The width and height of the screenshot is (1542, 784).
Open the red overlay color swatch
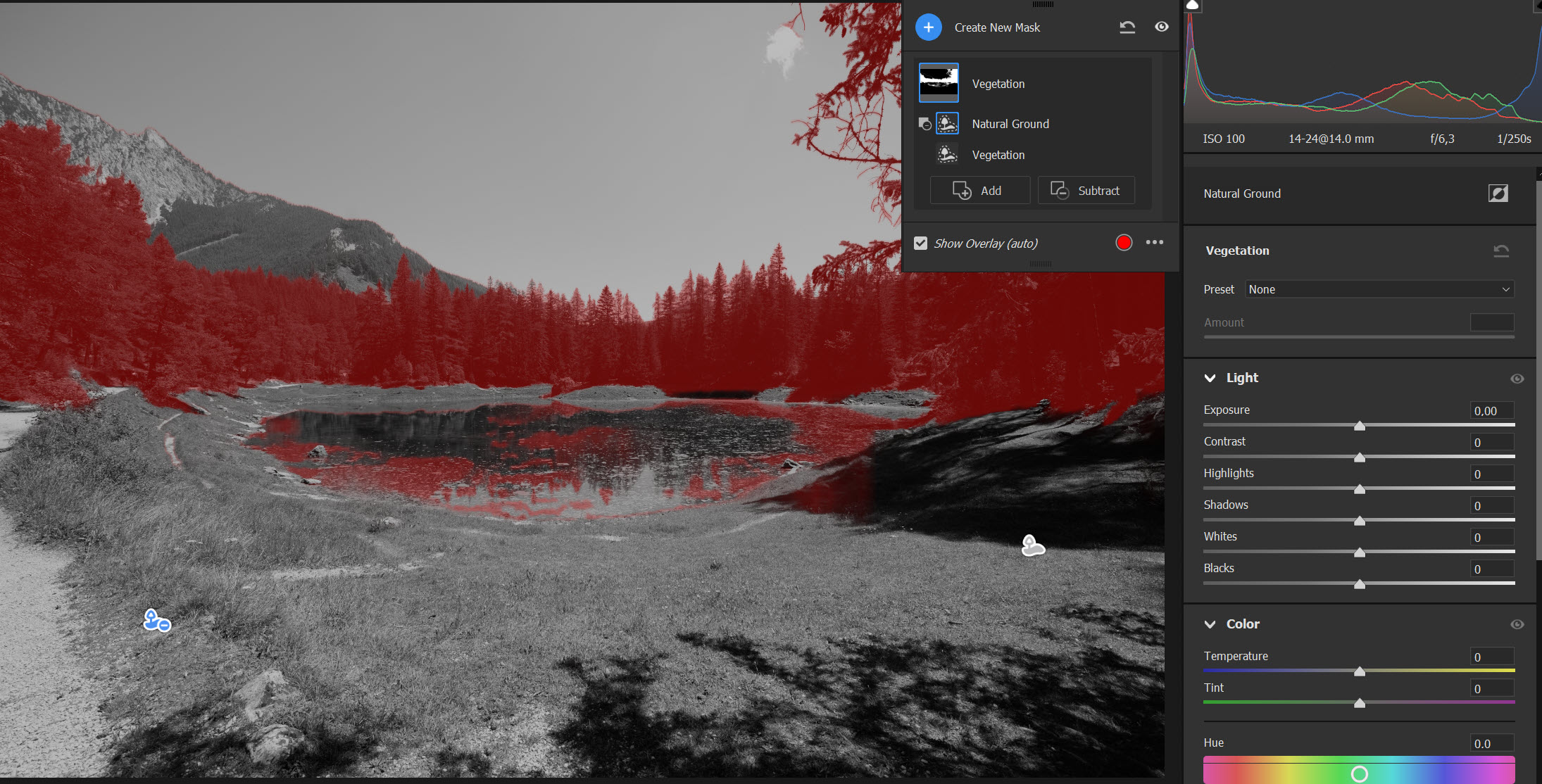(1124, 243)
